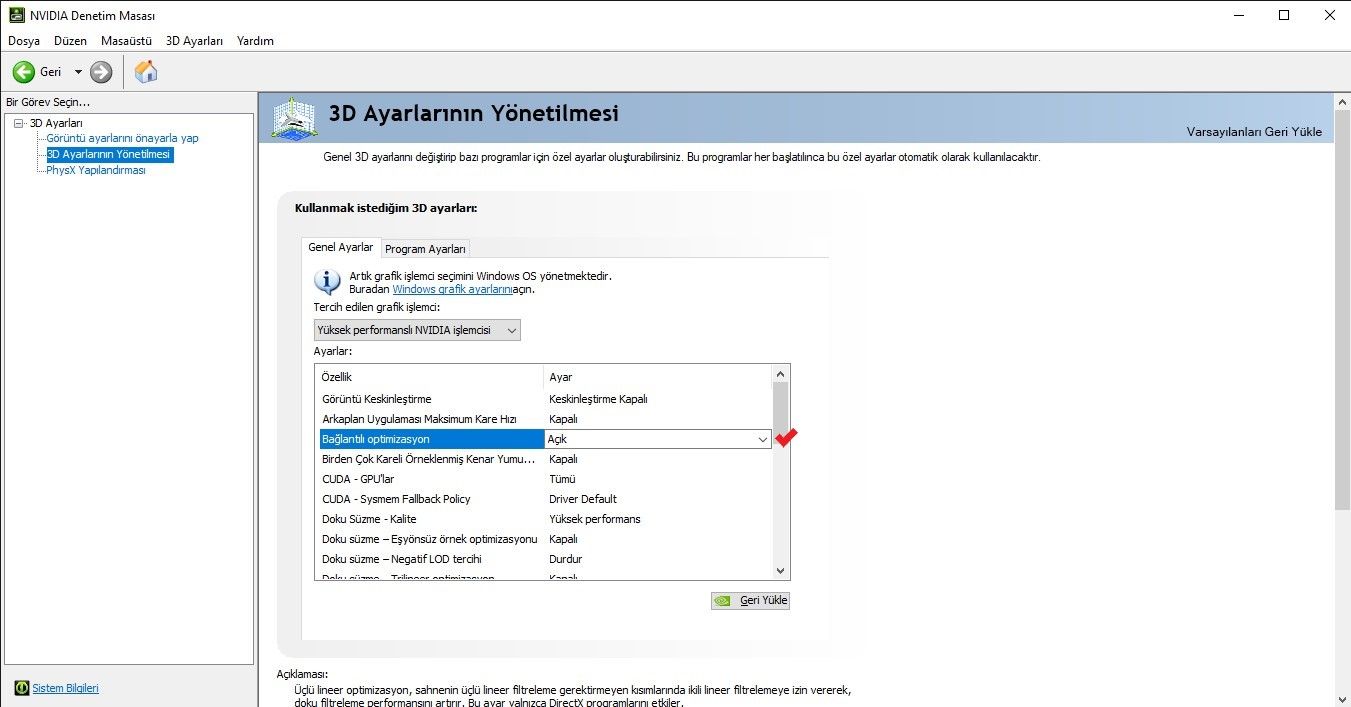Click the Tümü value for CUDA GPUs
The image size is (1351, 707).
(x=563, y=479)
